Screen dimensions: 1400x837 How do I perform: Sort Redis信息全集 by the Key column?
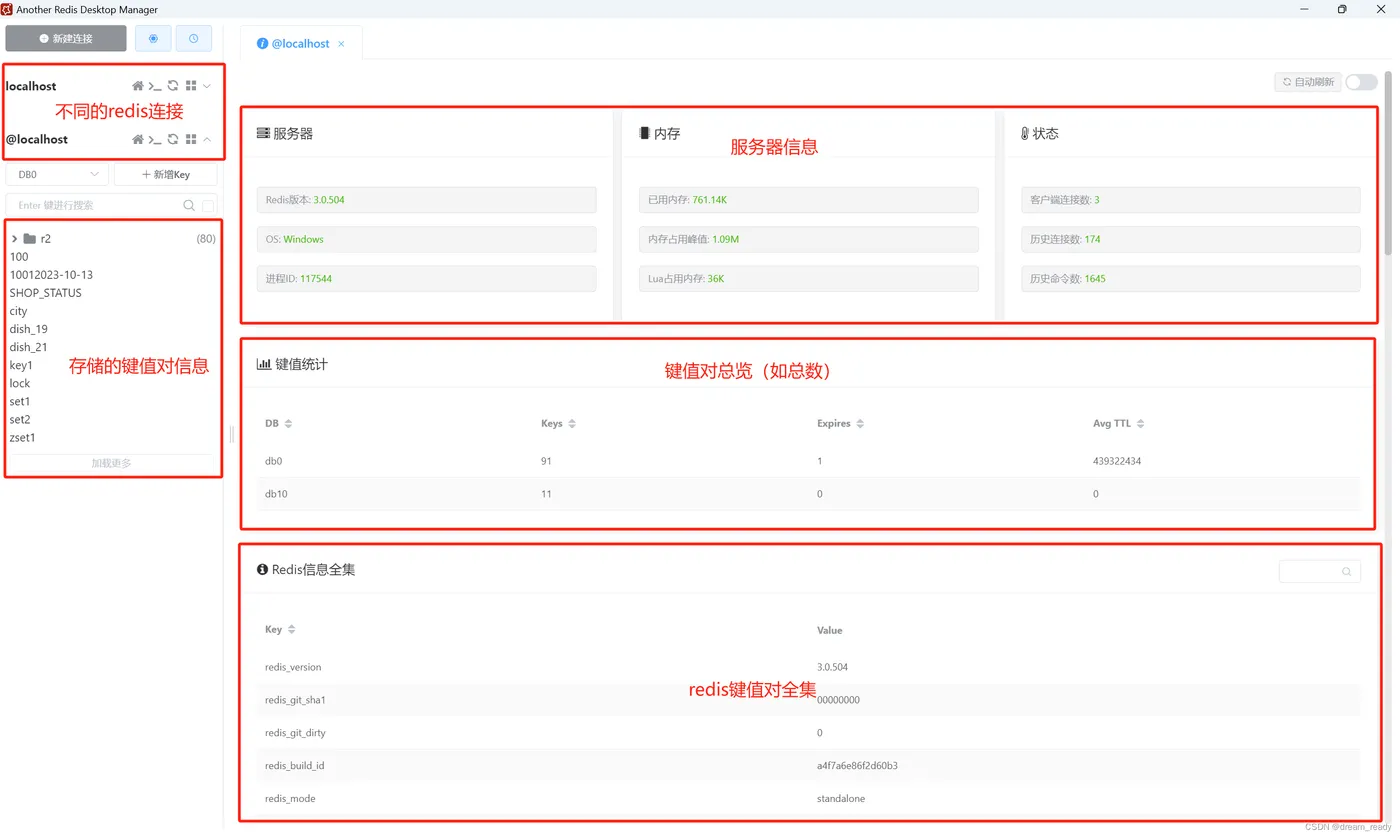coord(291,630)
